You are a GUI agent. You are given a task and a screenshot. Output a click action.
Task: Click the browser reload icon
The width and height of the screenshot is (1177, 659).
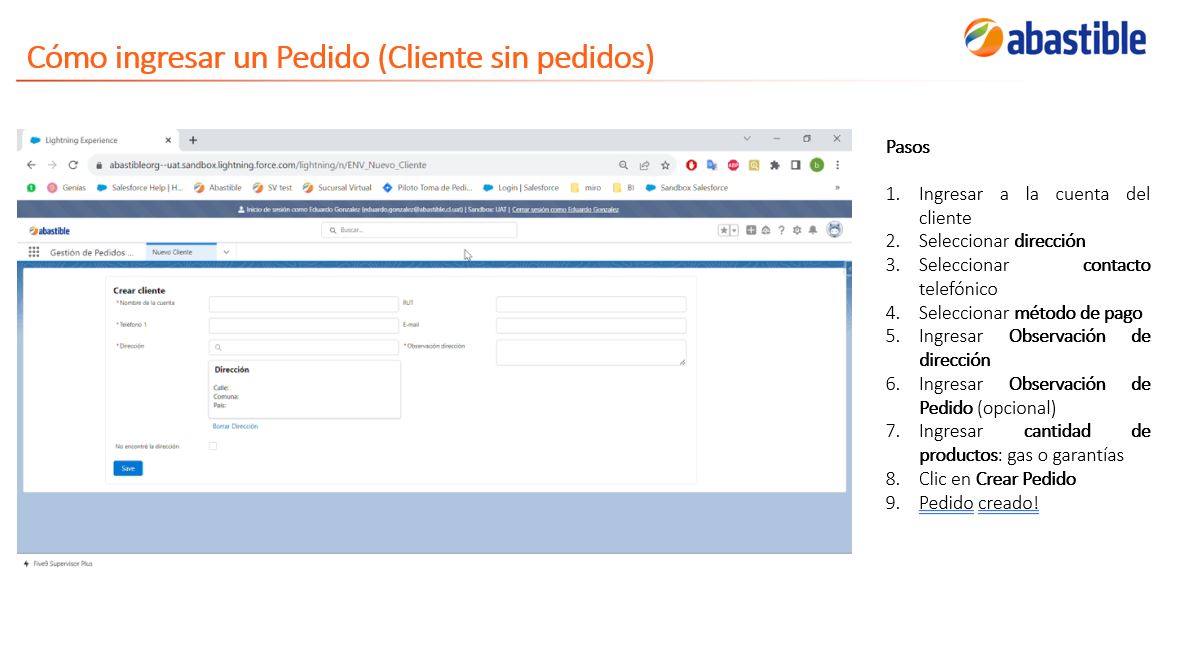[x=73, y=165]
